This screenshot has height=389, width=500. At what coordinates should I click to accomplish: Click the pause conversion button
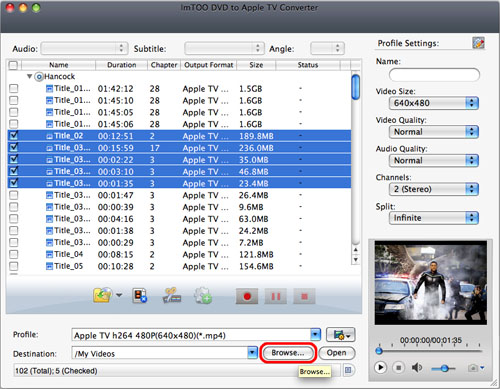click(276, 296)
